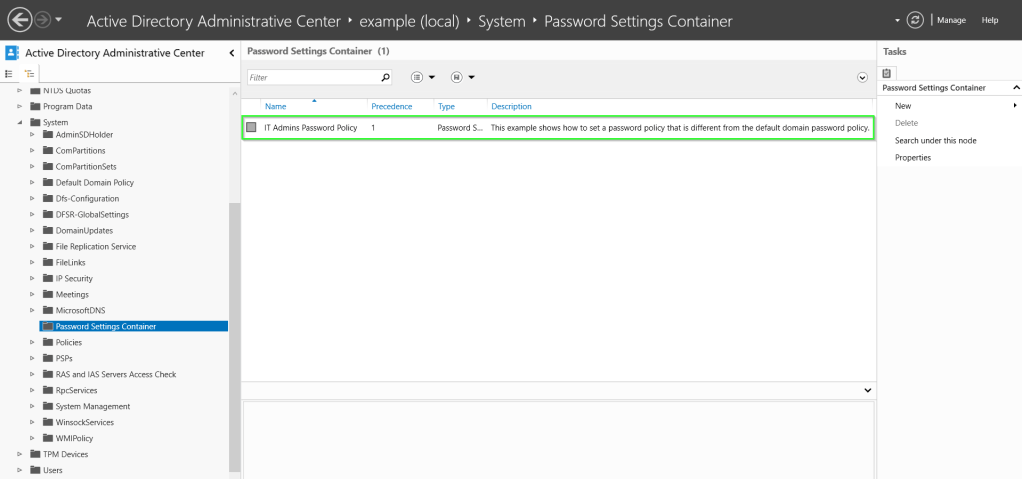This screenshot has height=479, width=1022.
Task: Click the Tasks clipboard icon
Action: pos(887,73)
